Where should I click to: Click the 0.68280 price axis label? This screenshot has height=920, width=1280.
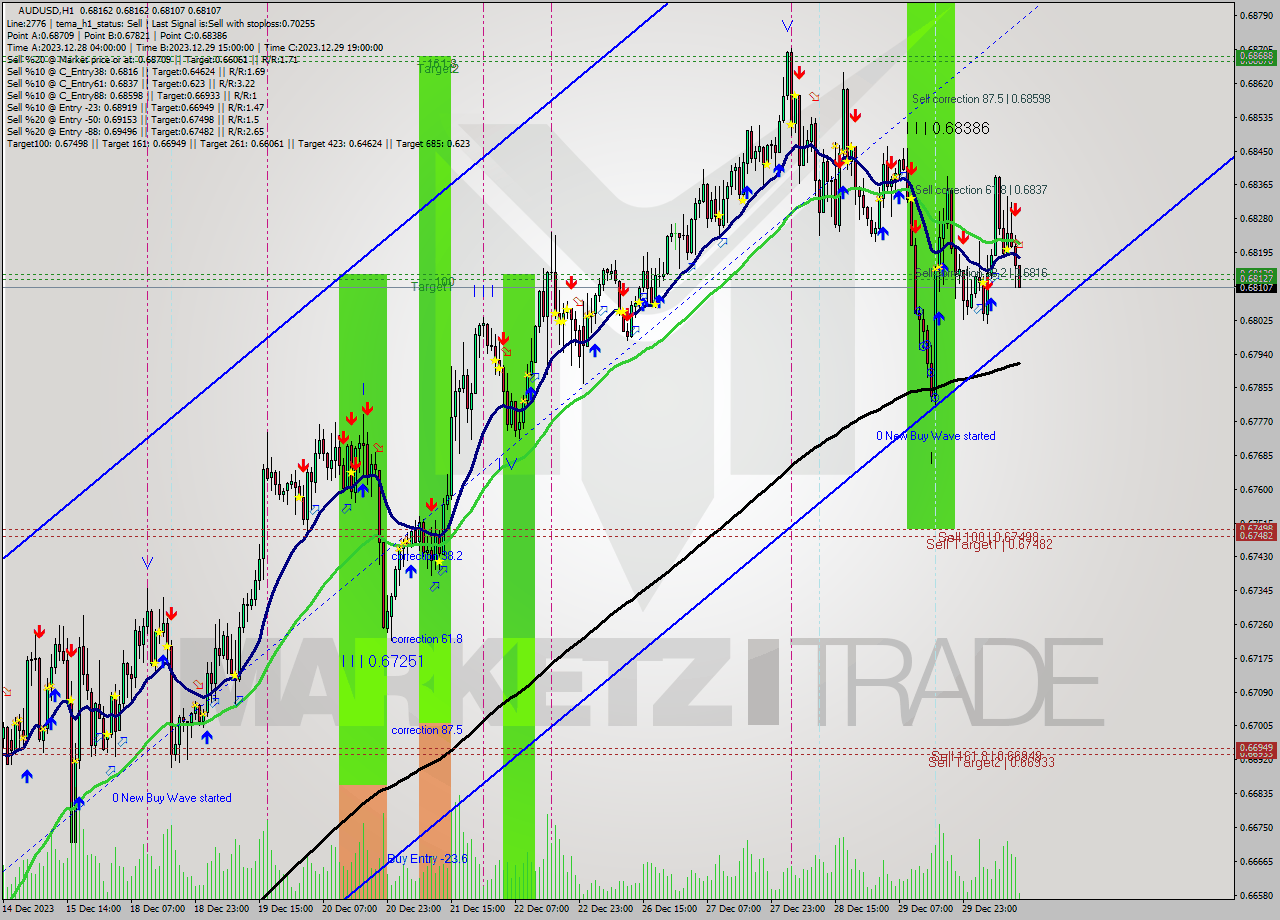(1256, 219)
